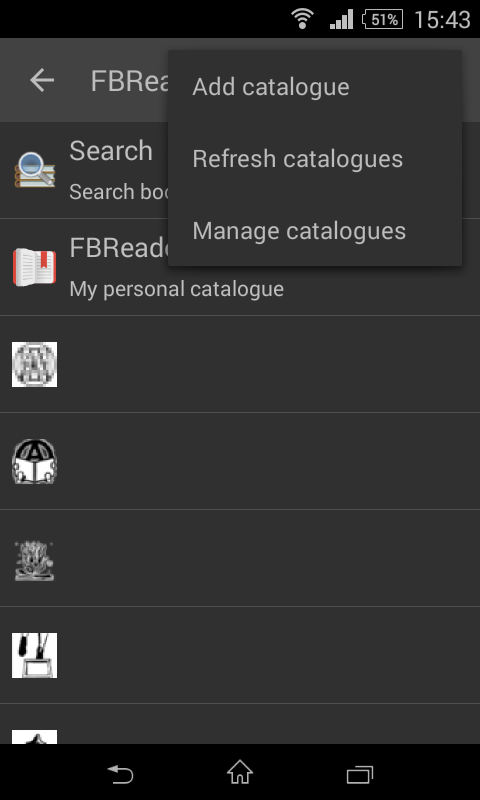Open the recent apps button

point(360,774)
